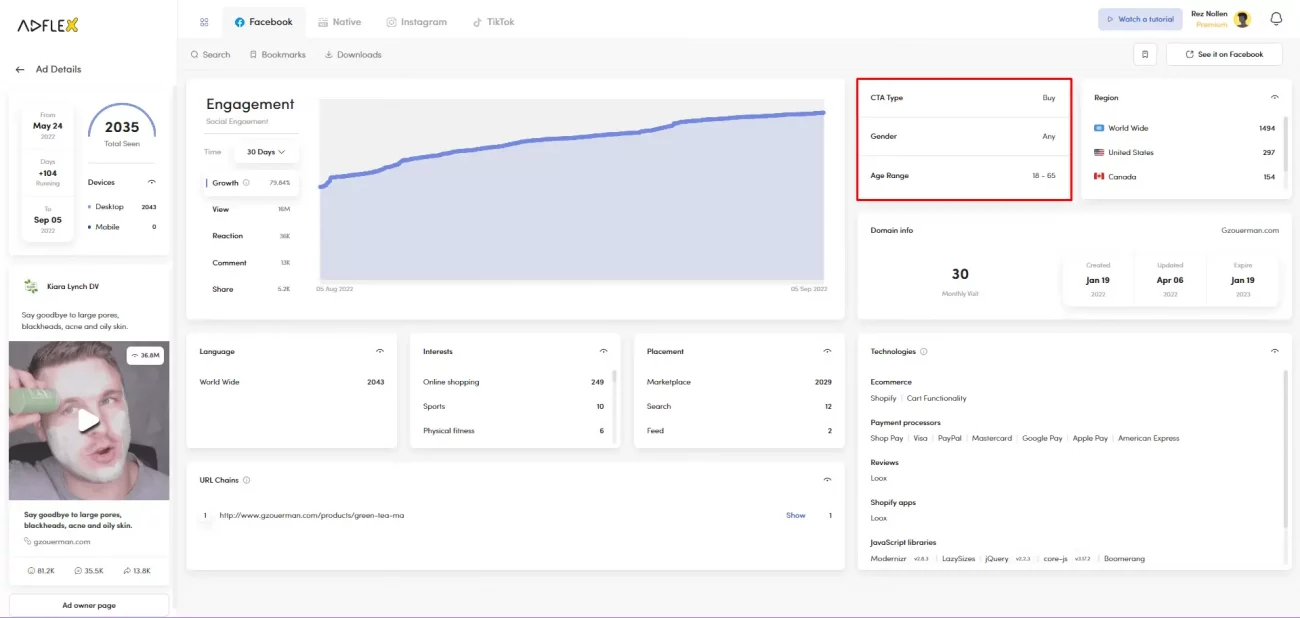Viewport: 1300px width, 618px height.
Task: Open the gzouerman.com green-tea URL
Action: pyautogui.click(x=312, y=516)
